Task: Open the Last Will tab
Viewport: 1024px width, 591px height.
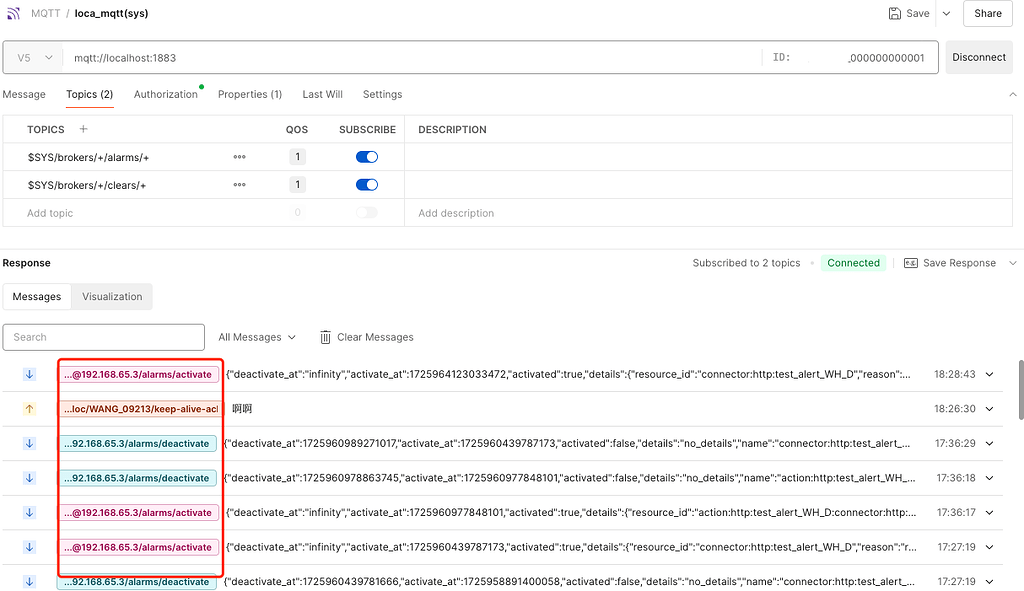Action: 322,94
